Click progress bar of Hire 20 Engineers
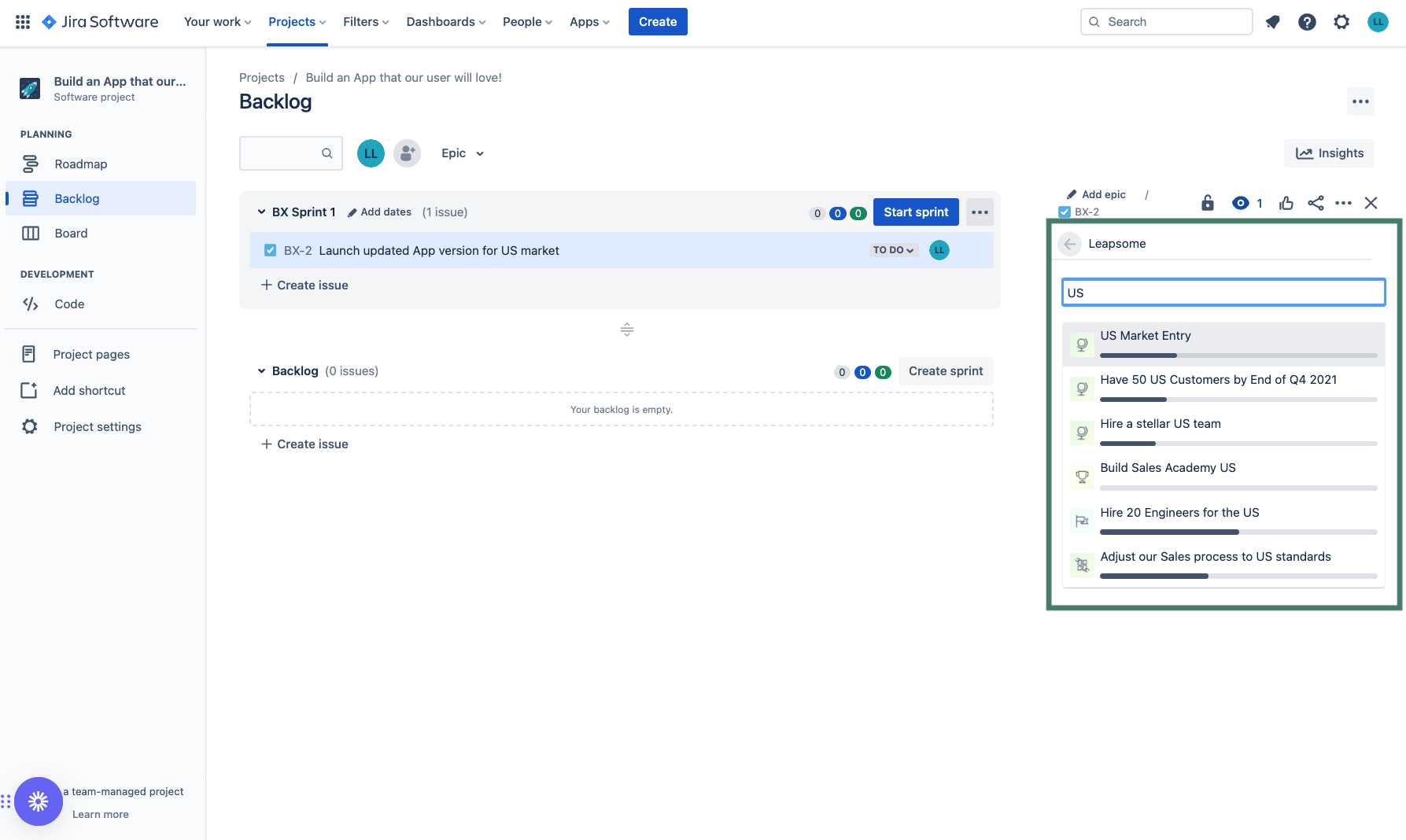 (1238, 532)
